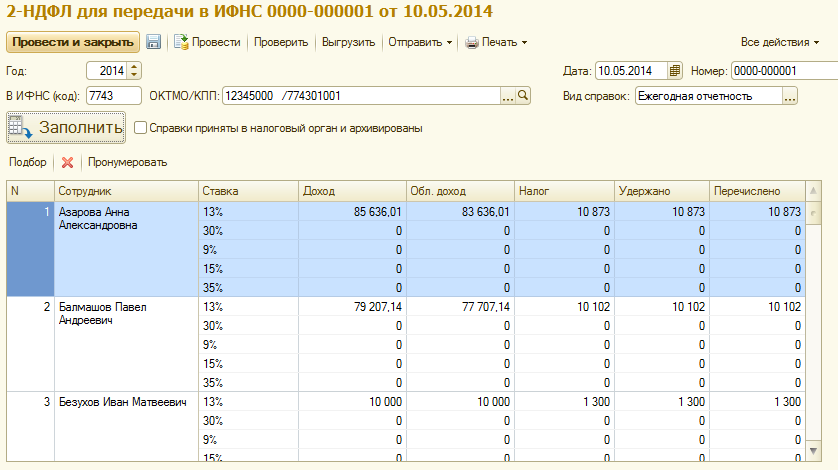This screenshot has height=470, width=838.
Task: Click the Номер field 0000-000001
Action: point(784,71)
